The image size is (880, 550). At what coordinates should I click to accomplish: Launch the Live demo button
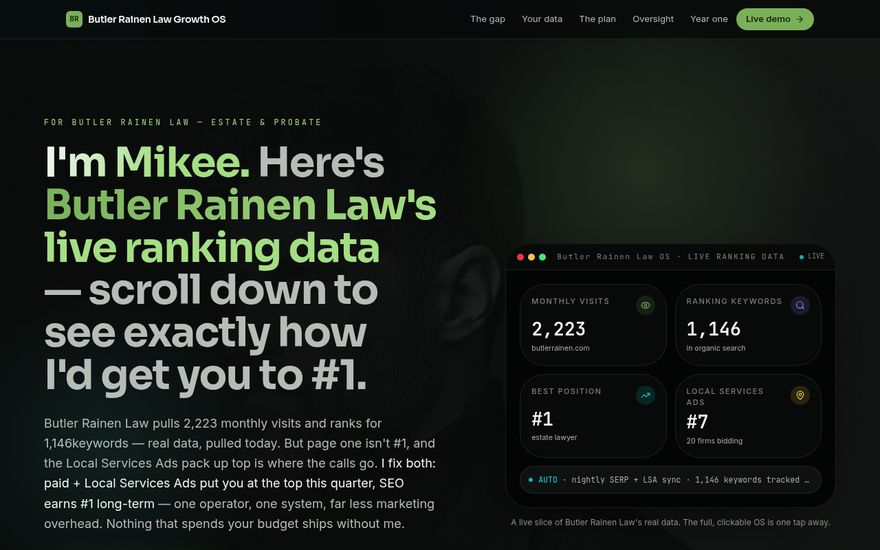coord(774,19)
